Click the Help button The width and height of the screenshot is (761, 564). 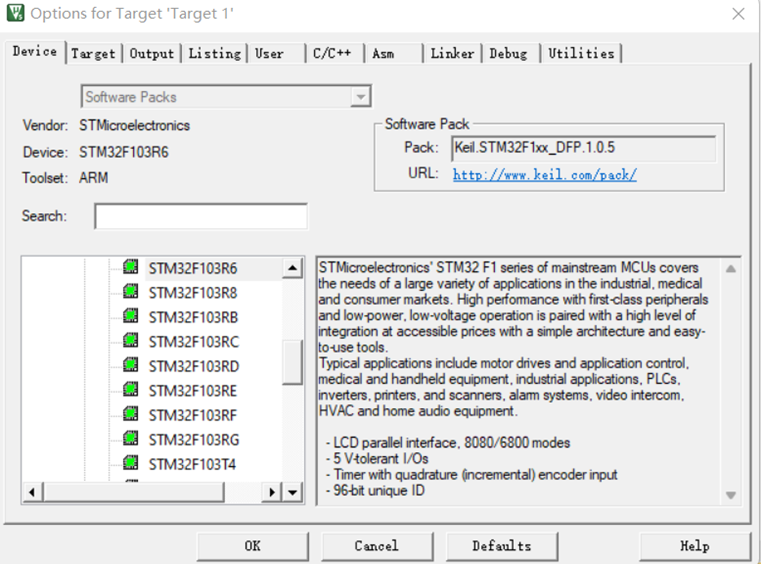point(695,546)
